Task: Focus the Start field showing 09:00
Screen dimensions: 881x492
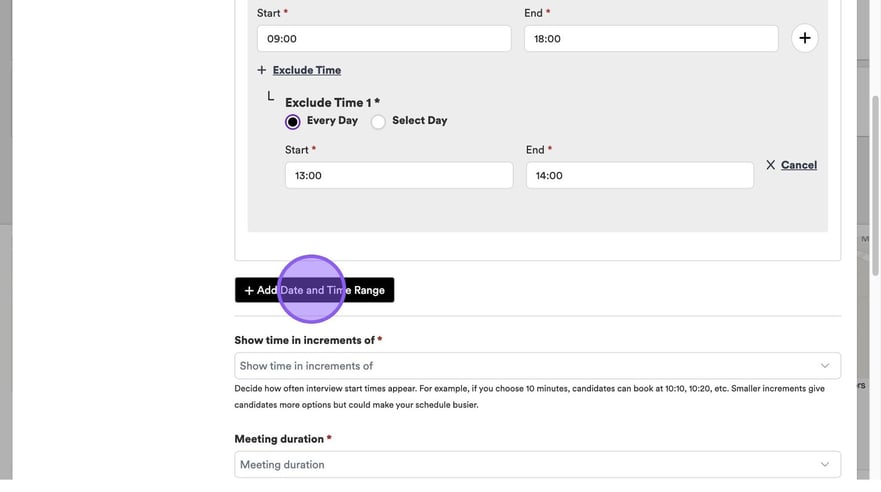Action: 384,39
